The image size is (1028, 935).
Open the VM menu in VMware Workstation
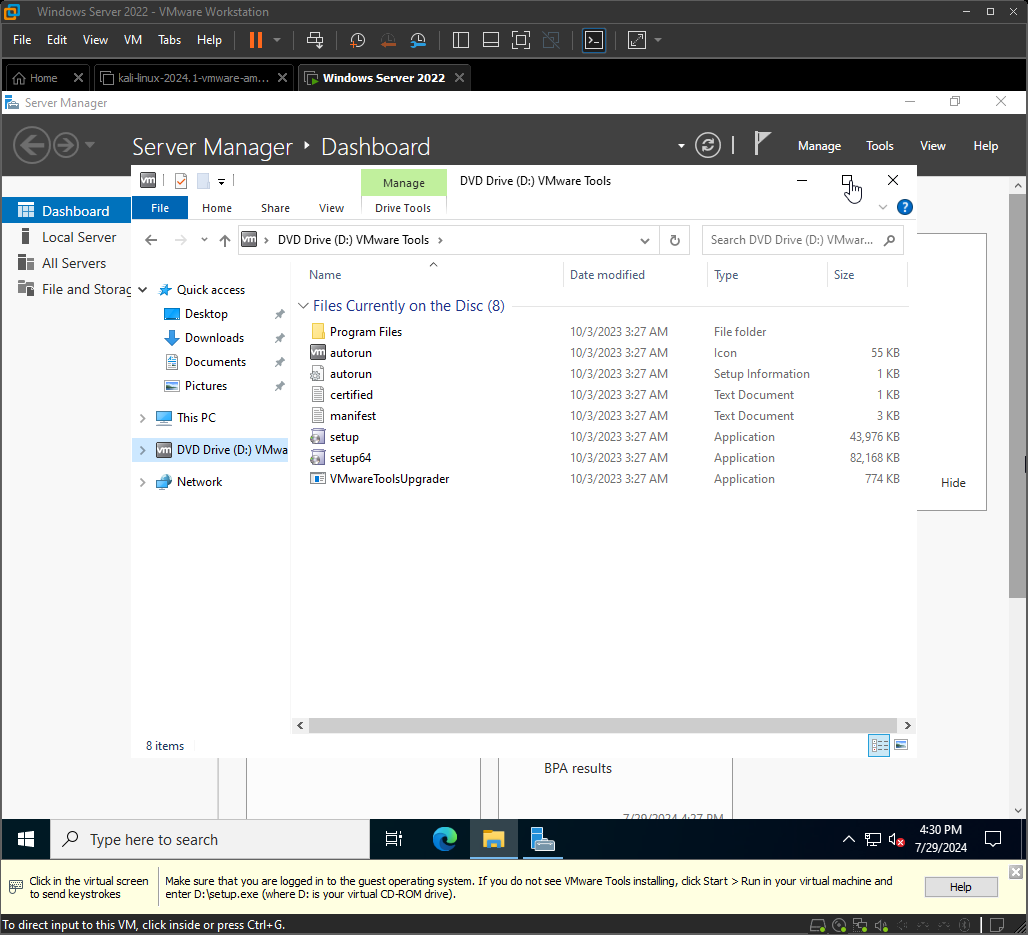[x=133, y=40]
